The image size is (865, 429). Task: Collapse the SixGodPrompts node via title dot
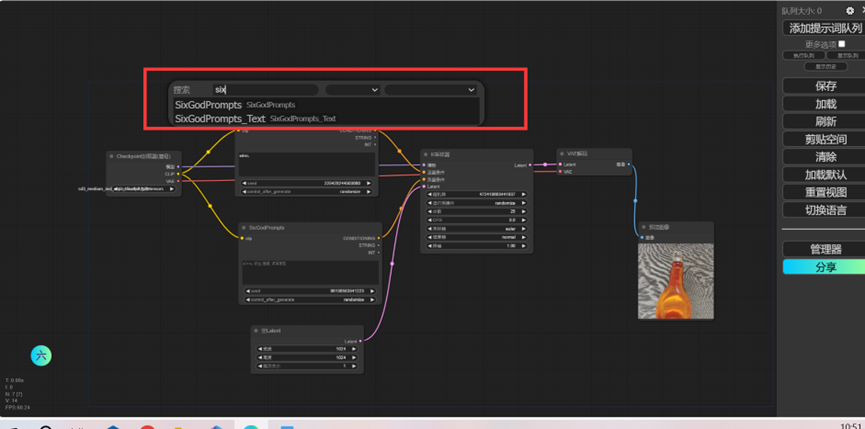pos(244,228)
